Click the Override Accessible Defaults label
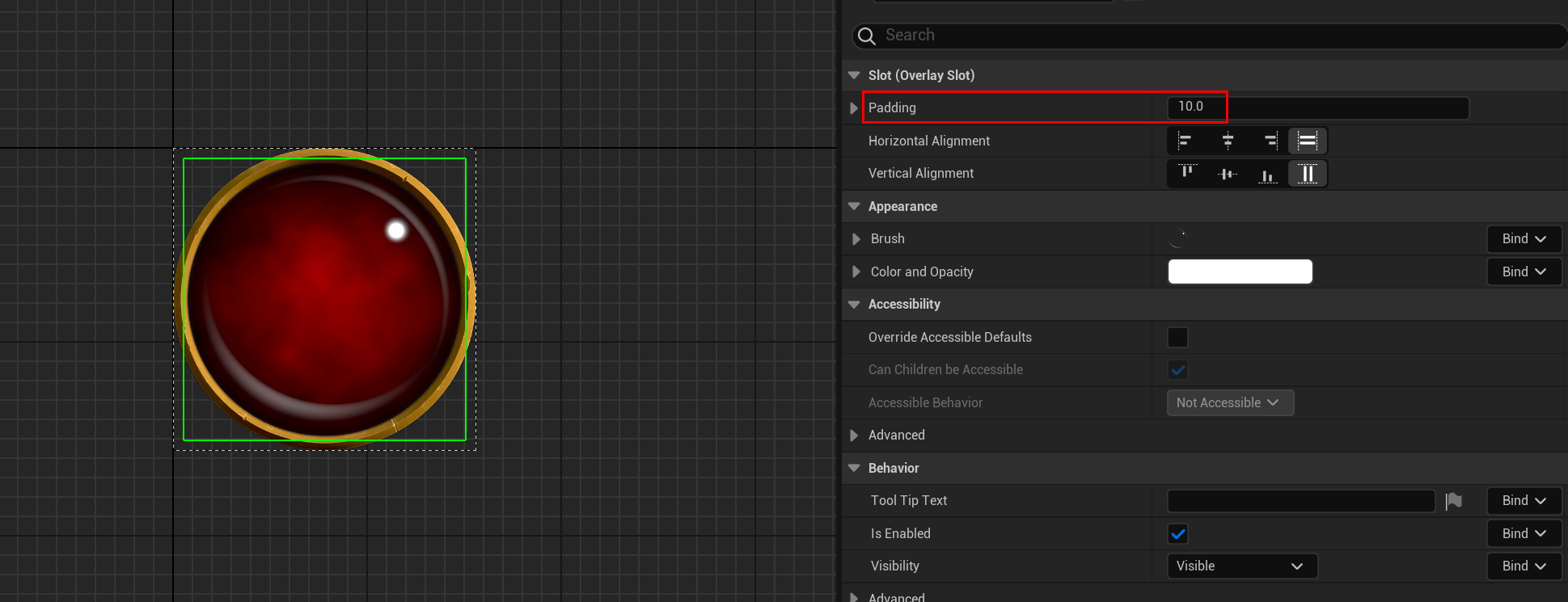The height and width of the screenshot is (602, 1568). [950, 337]
